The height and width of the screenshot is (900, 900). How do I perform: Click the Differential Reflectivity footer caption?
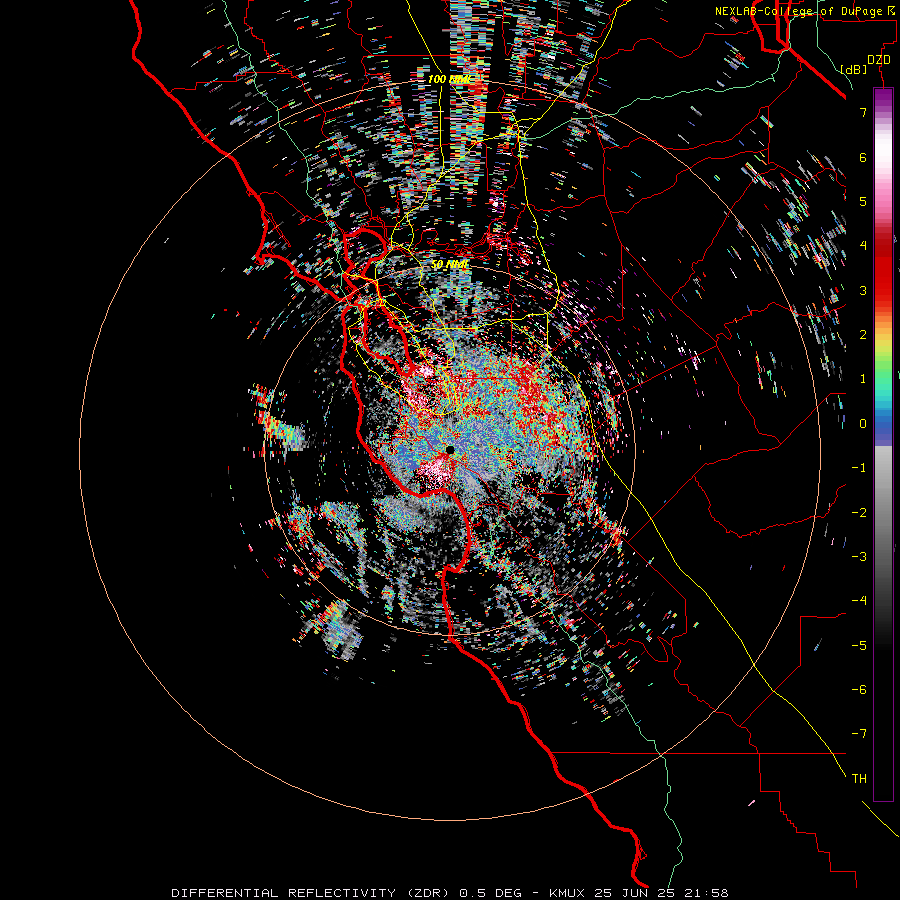[x=450, y=893]
